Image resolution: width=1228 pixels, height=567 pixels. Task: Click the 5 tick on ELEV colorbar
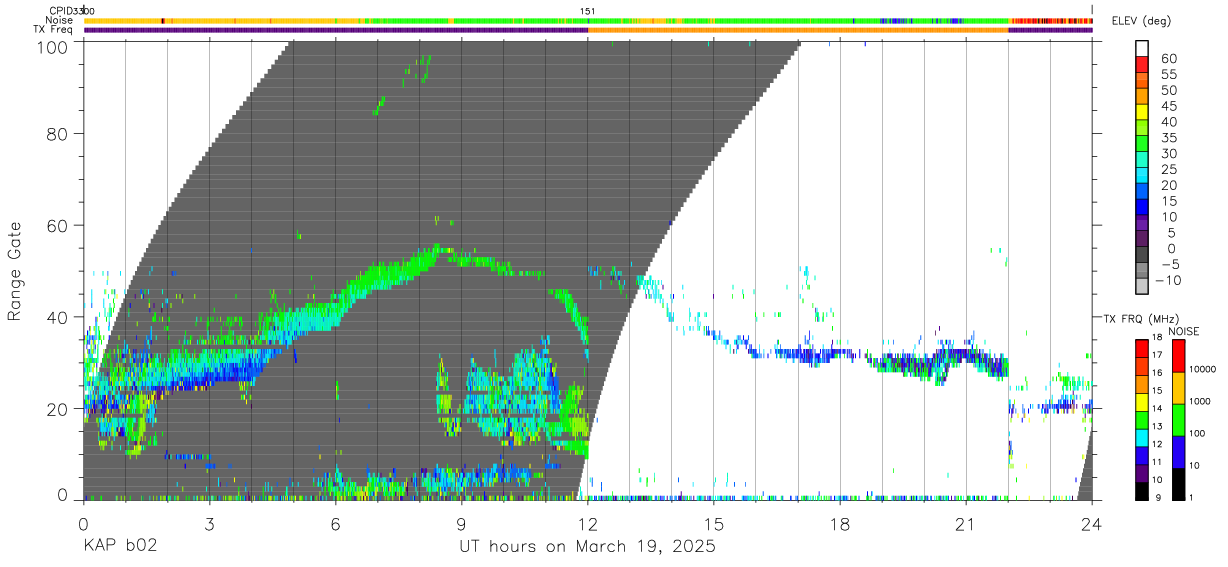pyautogui.click(x=1172, y=233)
